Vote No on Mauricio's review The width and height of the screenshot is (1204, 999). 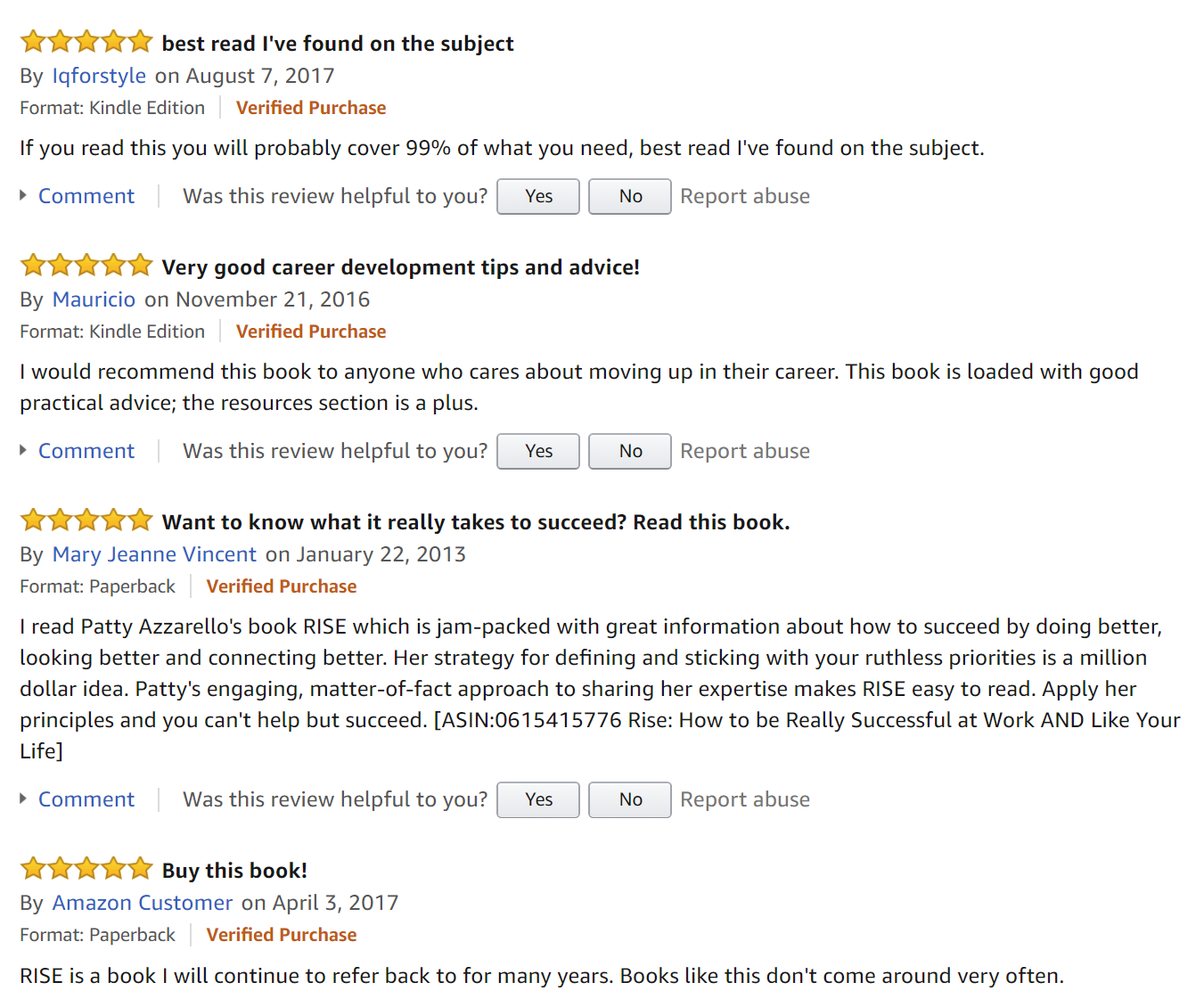(x=630, y=451)
